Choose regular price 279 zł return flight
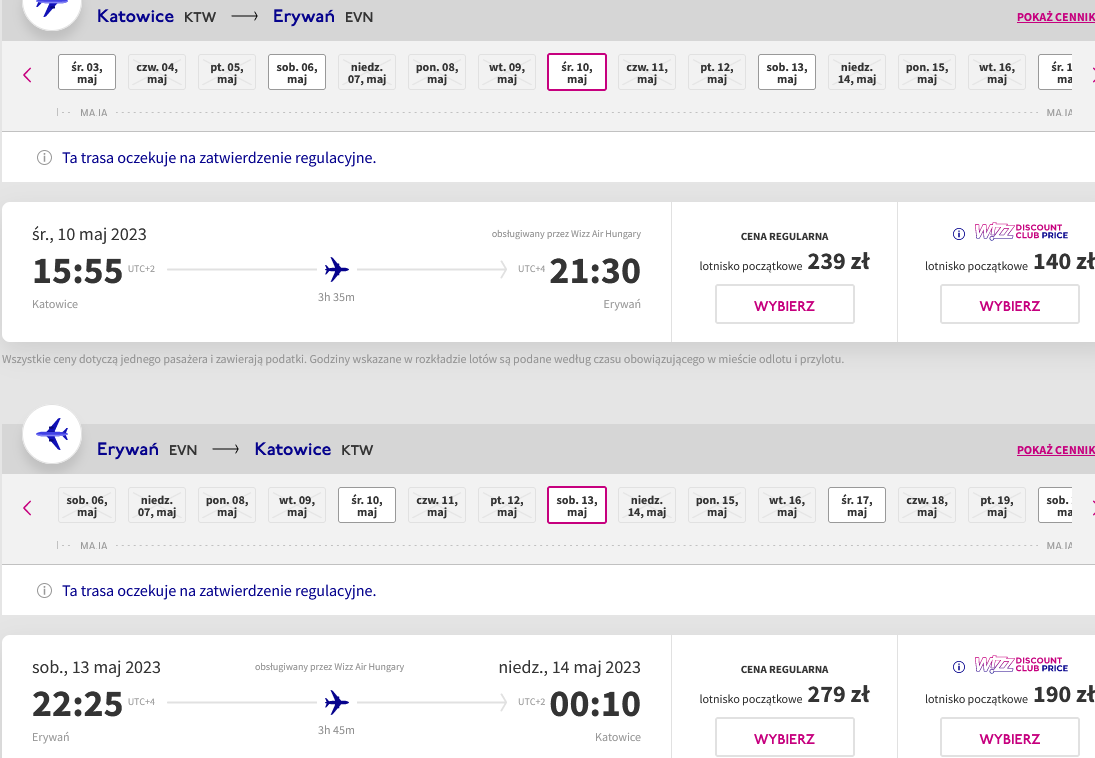 tap(785, 738)
